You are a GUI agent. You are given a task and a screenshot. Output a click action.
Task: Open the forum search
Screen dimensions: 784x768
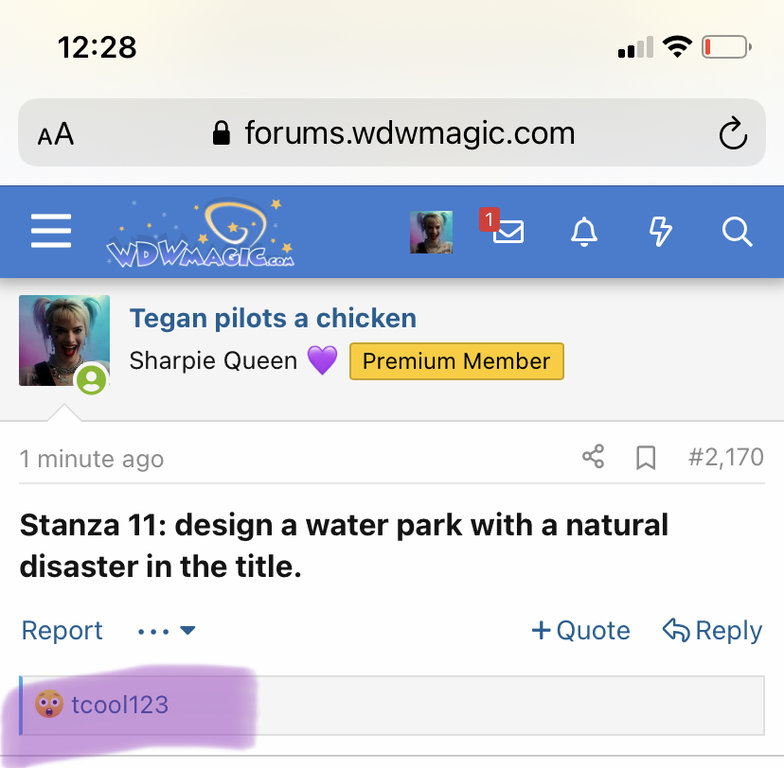coord(736,232)
